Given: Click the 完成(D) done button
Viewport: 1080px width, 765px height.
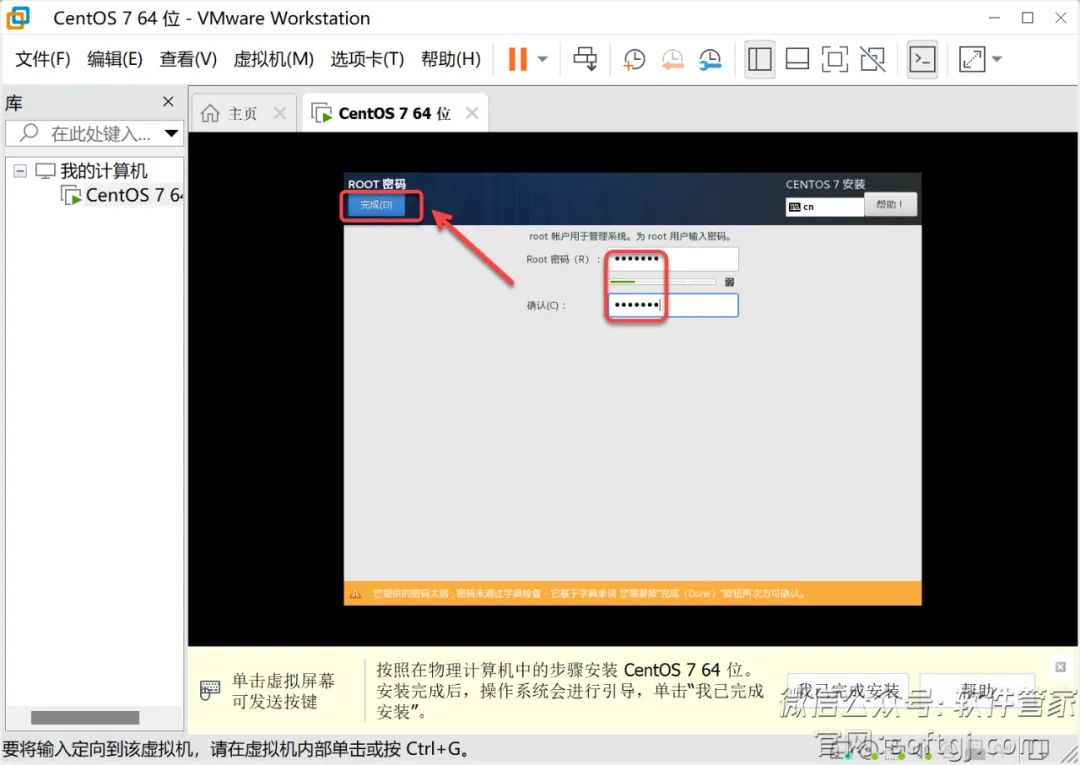Looking at the screenshot, I should [376, 205].
